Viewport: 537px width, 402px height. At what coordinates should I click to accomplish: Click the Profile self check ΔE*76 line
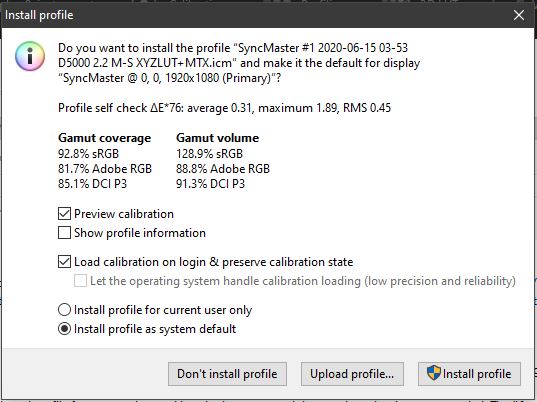pyautogui.click(x=224, y=108)
